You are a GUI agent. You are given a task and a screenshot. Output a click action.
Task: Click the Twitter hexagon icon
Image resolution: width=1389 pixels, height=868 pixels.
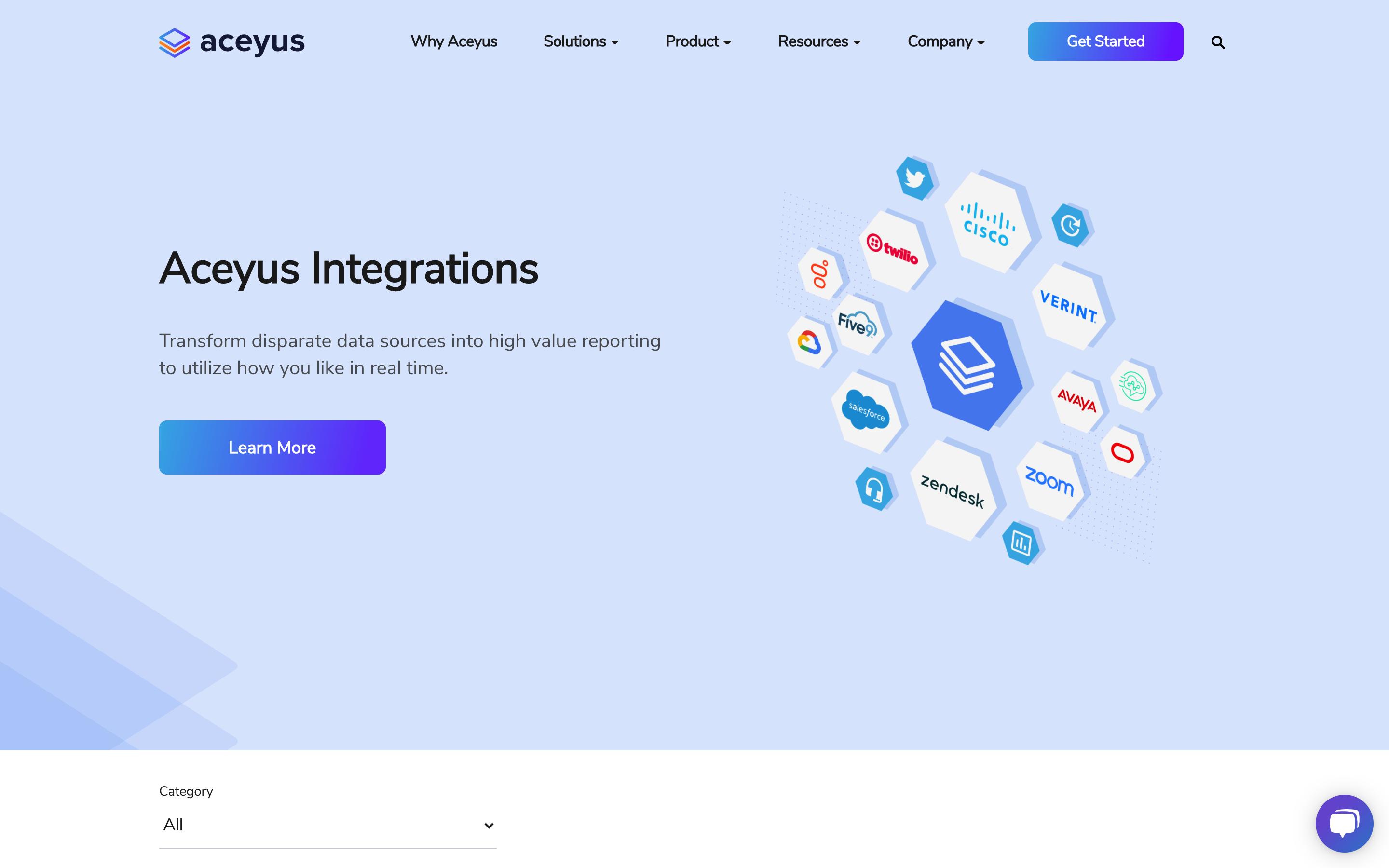(x=915, y=178)
